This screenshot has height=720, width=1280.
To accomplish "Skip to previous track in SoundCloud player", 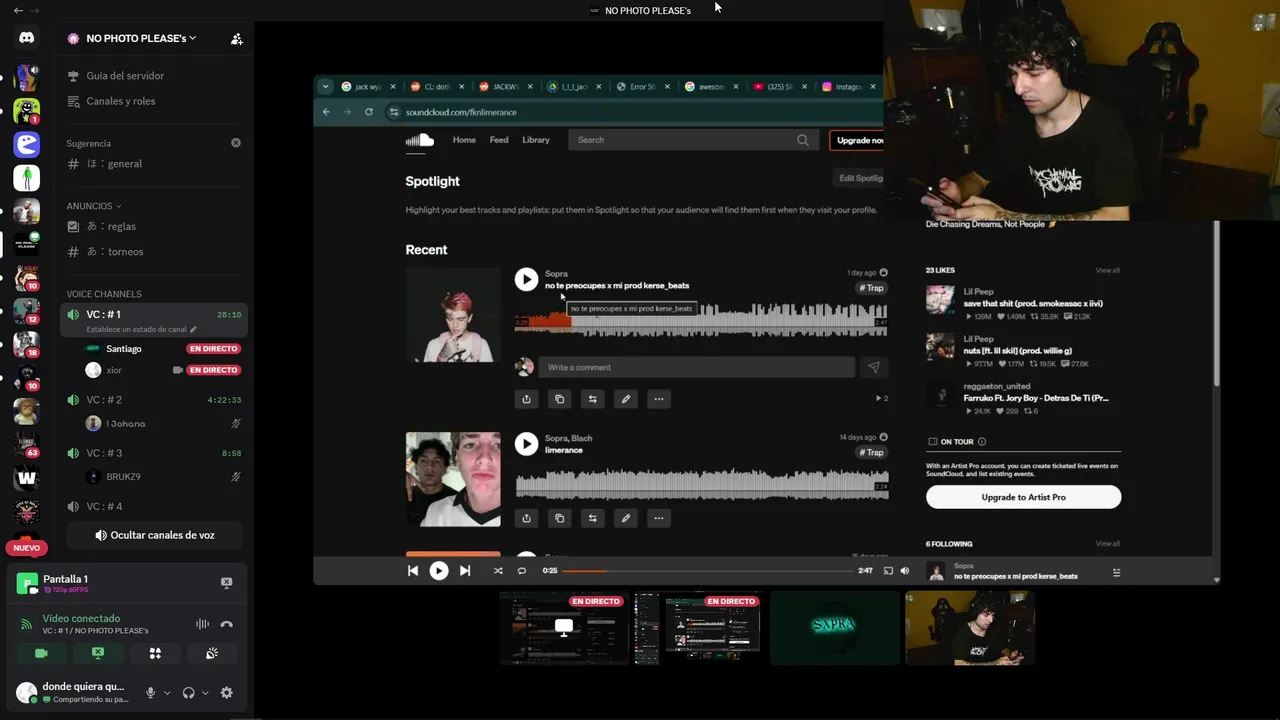I will point(412,571).
